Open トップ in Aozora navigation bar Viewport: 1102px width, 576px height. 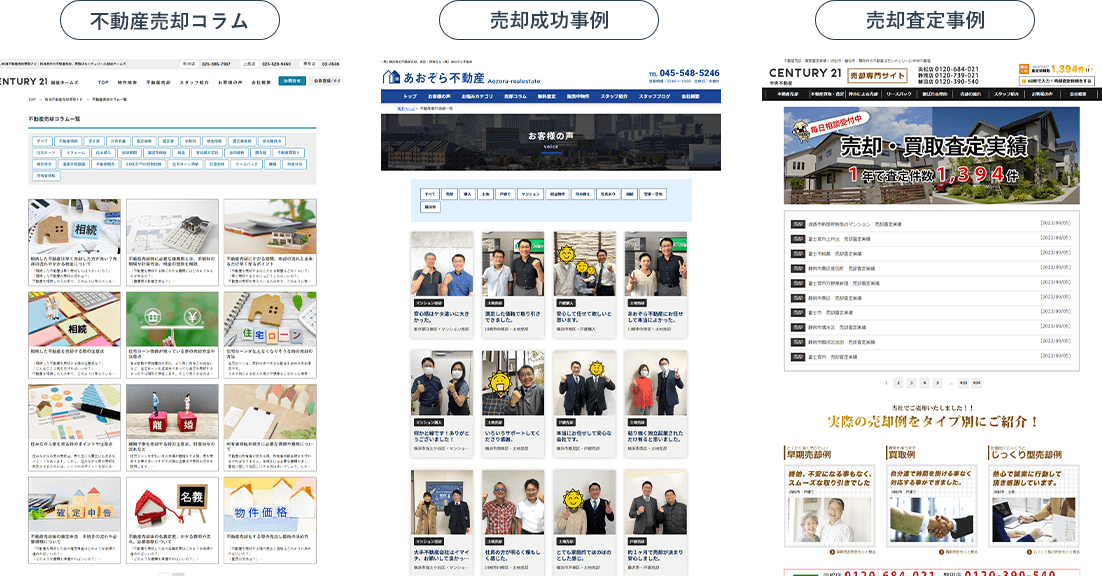410,96
